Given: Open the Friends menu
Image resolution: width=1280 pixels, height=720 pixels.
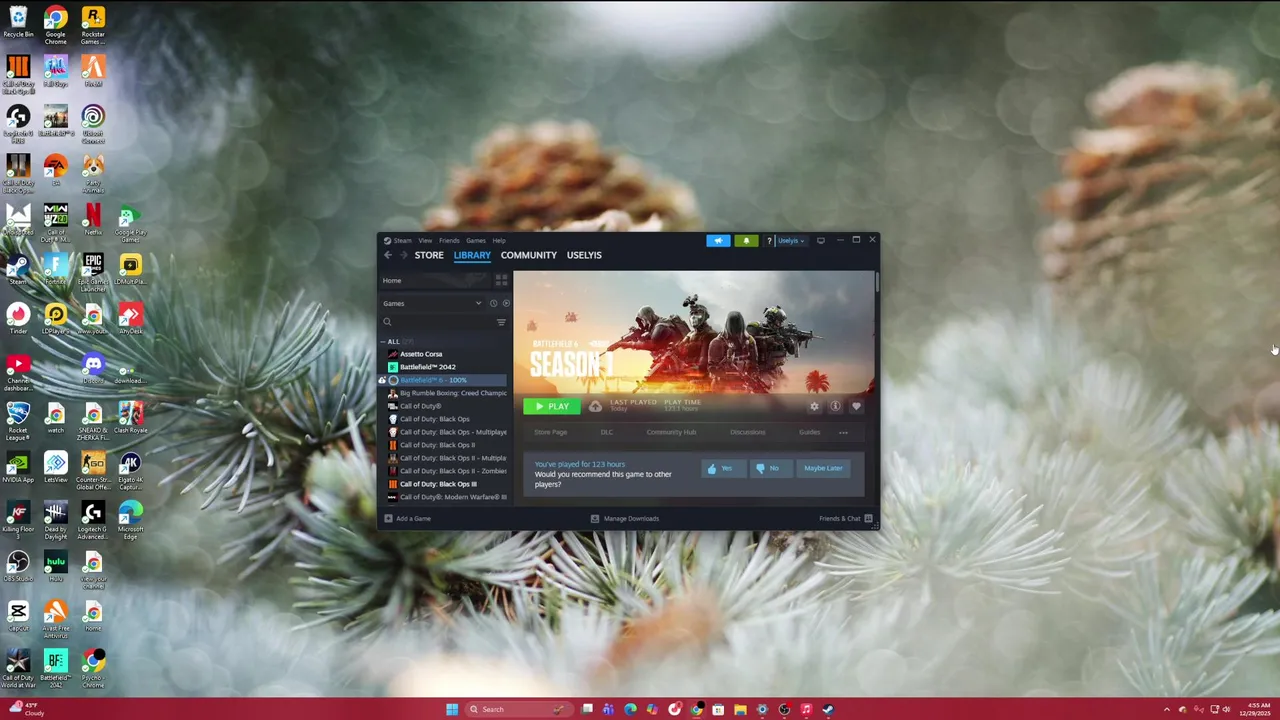Looking at the screenshot, I should coord(449,240).
